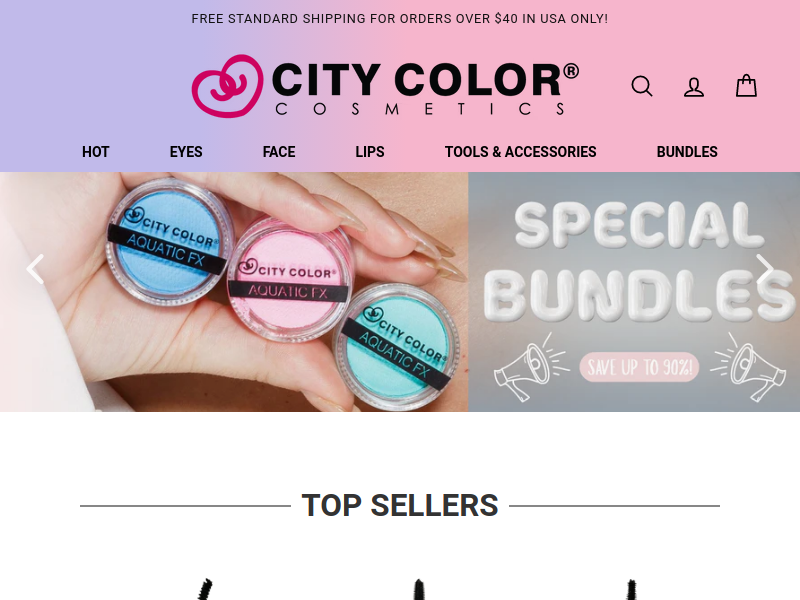The width and height of the screenshot is (800, 600).
Task: Click the right megaphone graphic
Action: point(749,365)
